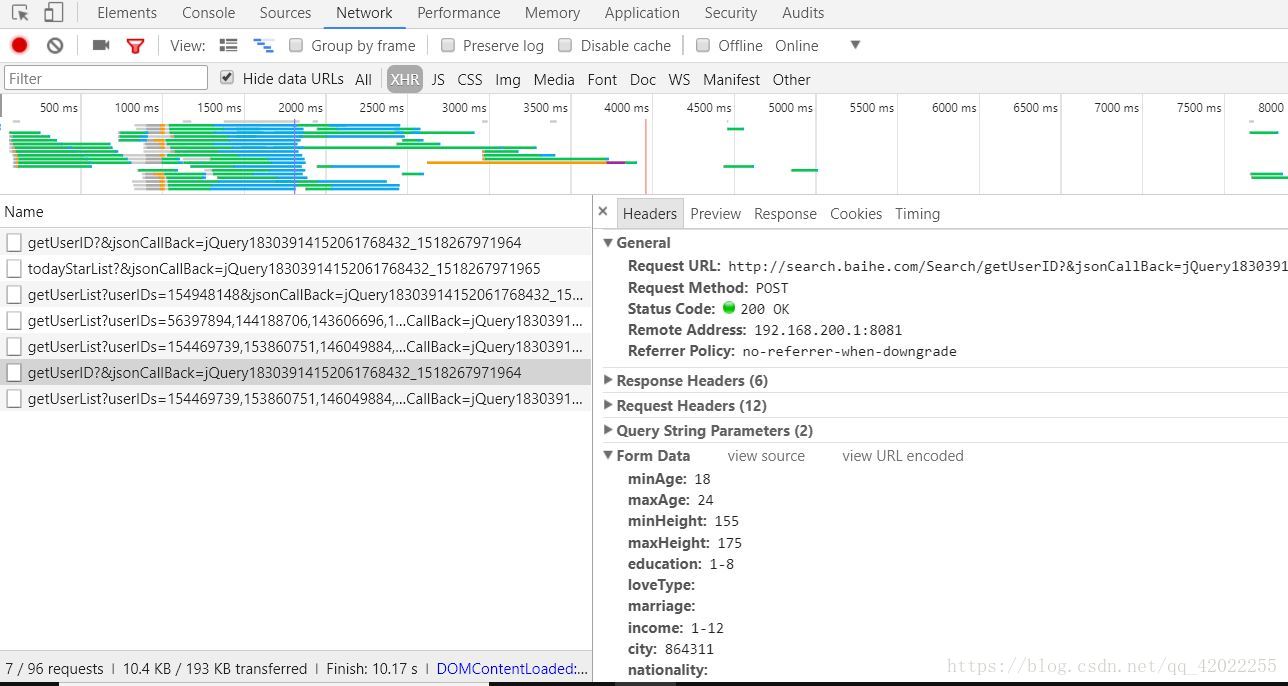
Task: Select the todayStarList request row
Action: pos(296,269)
